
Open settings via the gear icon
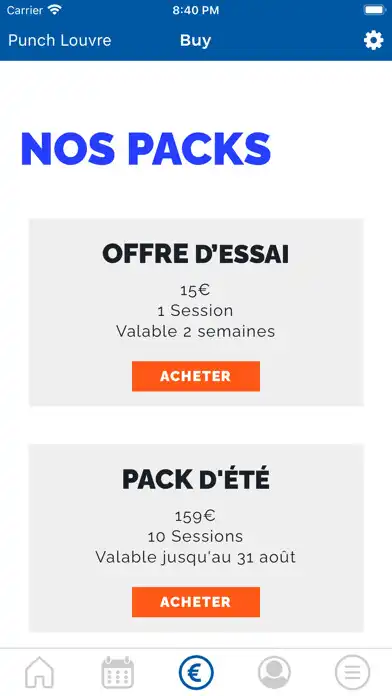[x=373, y=40]
